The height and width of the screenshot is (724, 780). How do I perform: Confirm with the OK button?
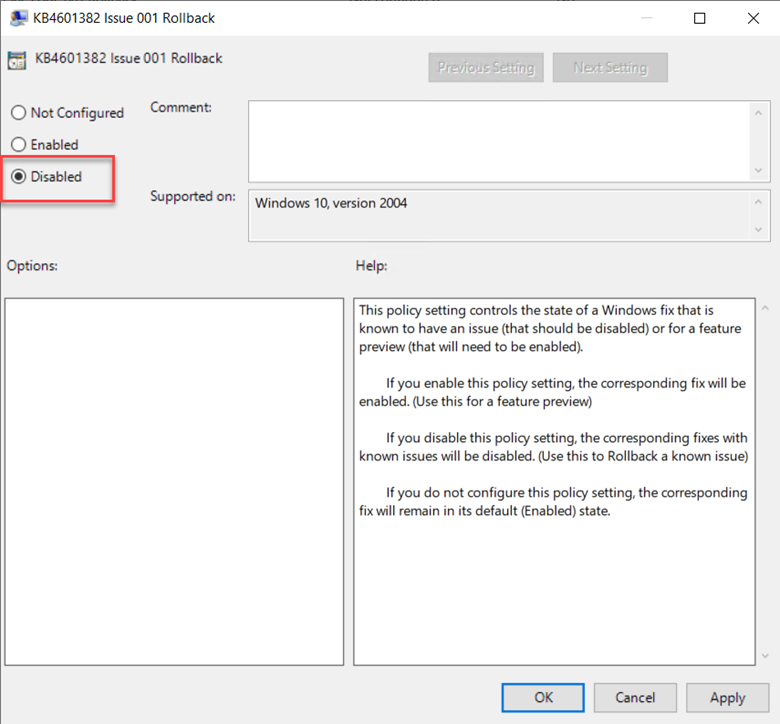[543, 697]
